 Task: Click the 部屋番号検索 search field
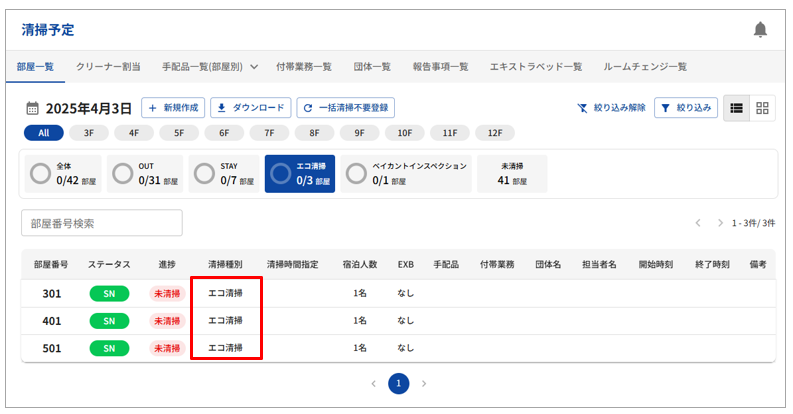102,223
